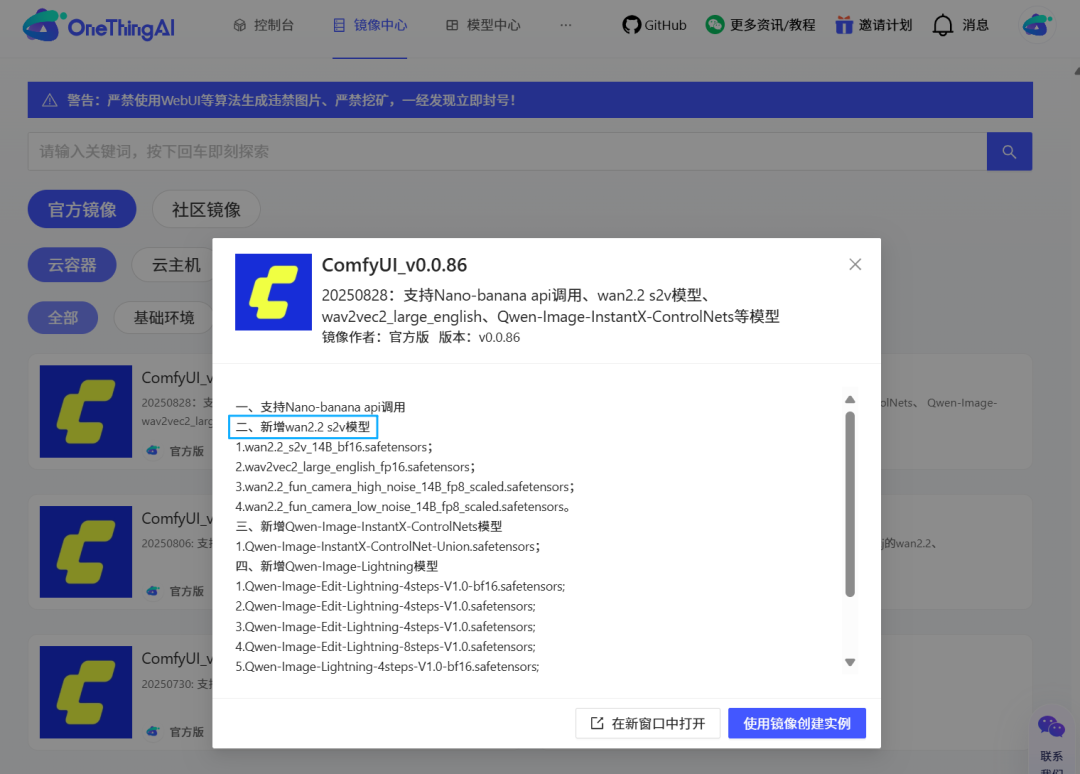Click the scroll-down arrow in the dialog
This screenshot has width=1080, height=774.
click(850, 661)
